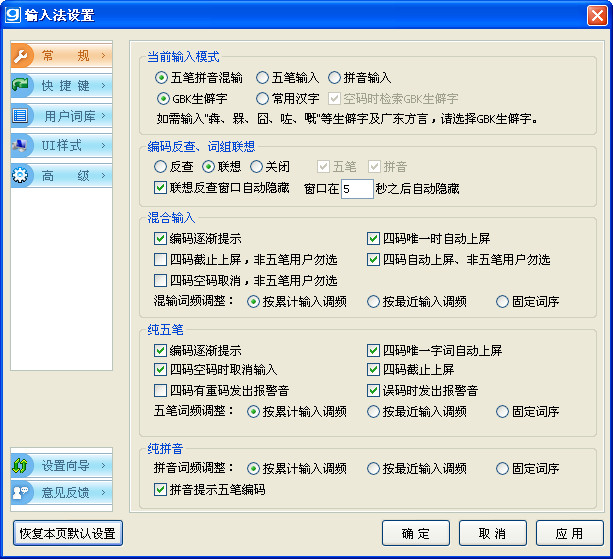Click the list icon beside 用户词库

pos(20,116)
